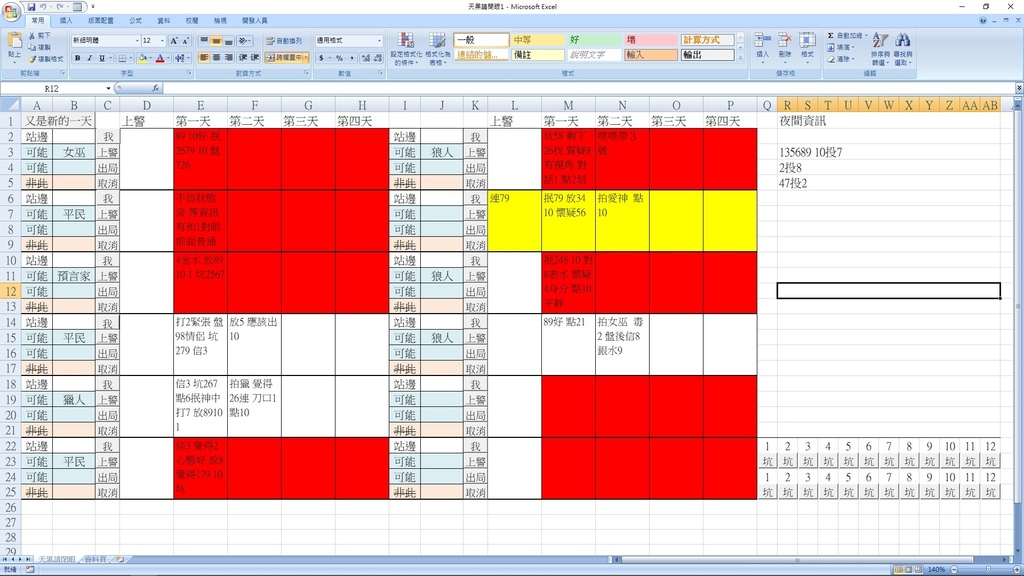Apply the 好 cell style

[x=594, y=40]
